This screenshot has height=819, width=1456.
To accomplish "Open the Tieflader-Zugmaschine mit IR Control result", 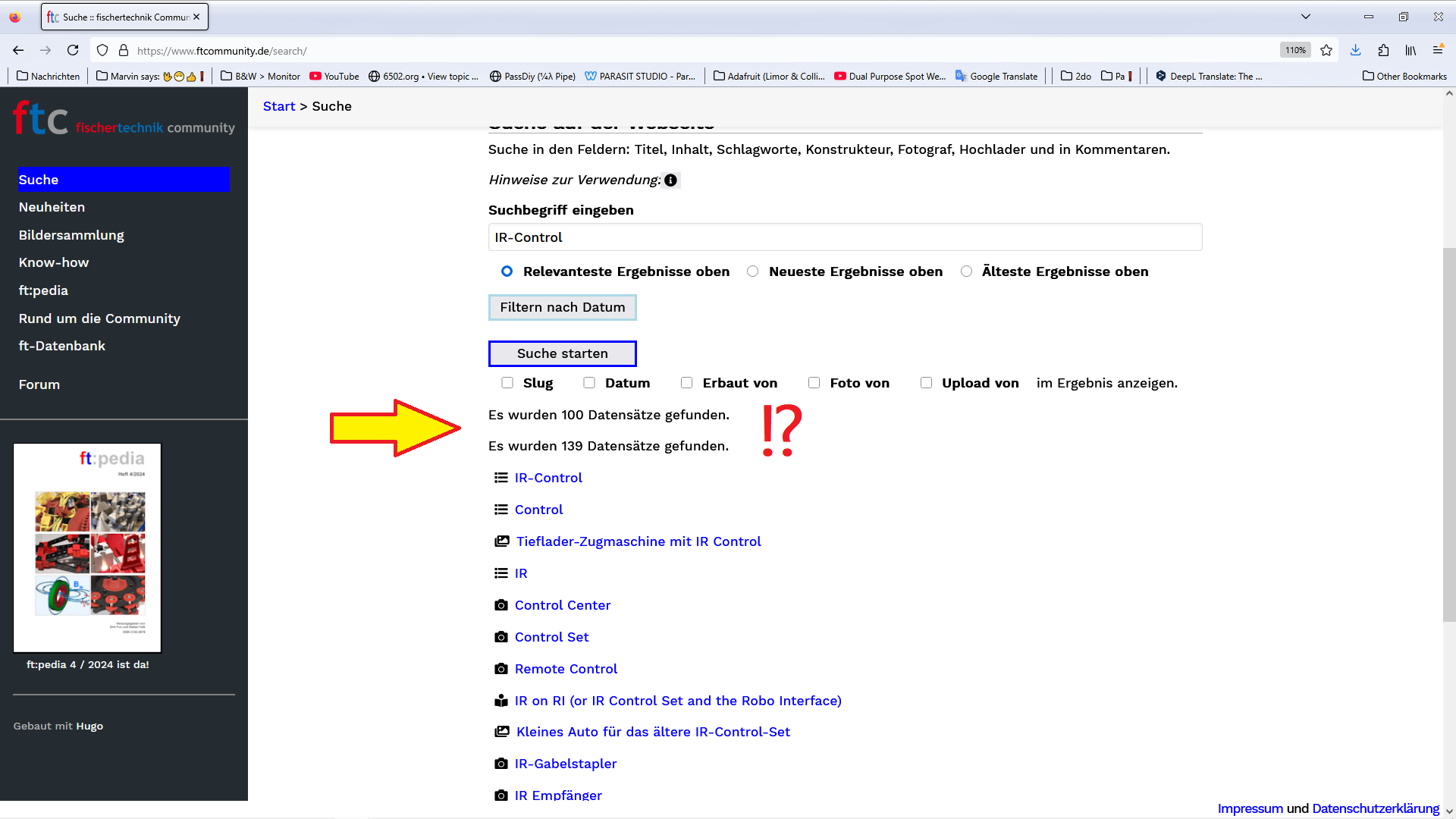I will pos(639,541).
